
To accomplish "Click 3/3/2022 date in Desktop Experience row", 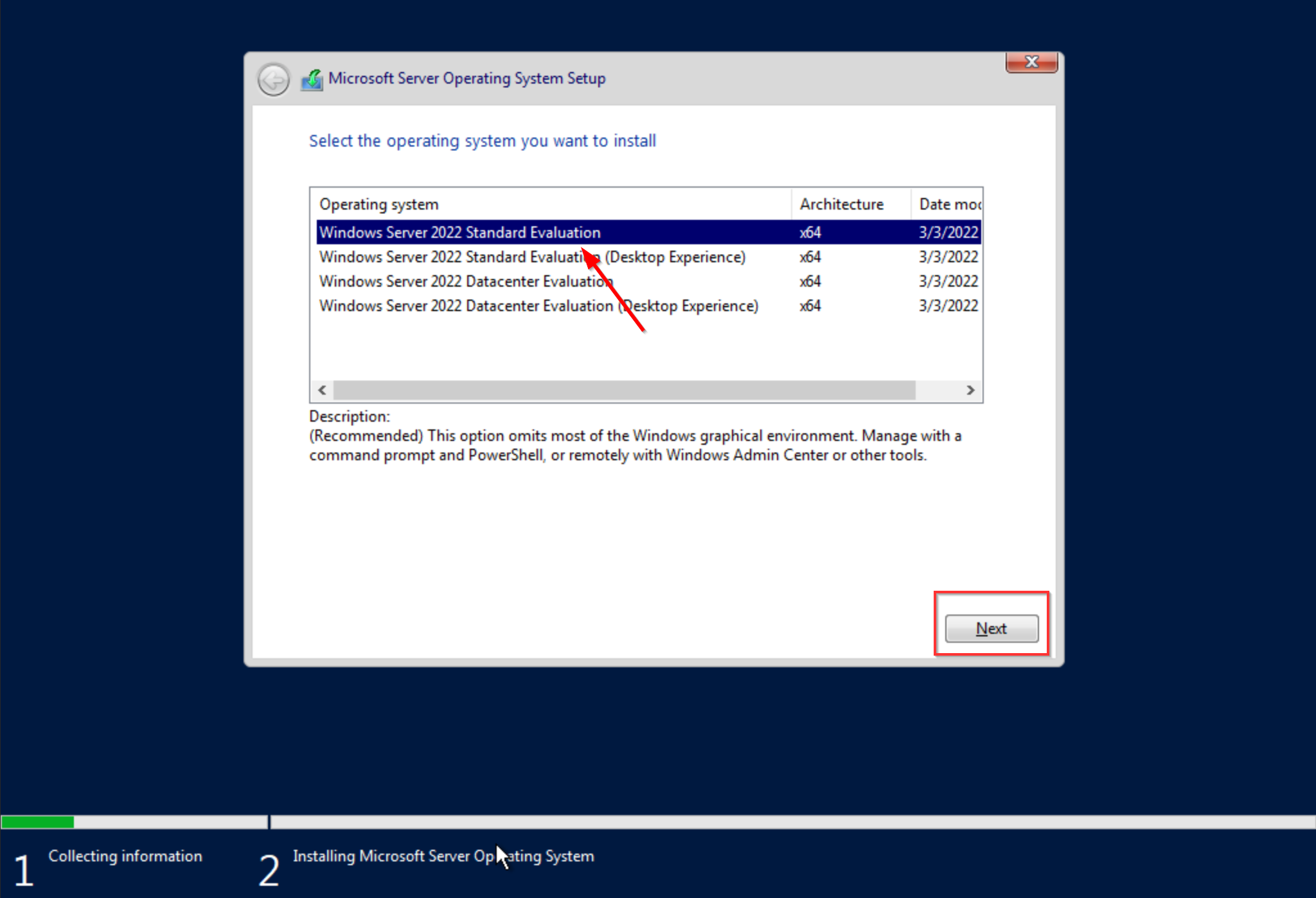I will pyautogui.click(x=948, y=257).
